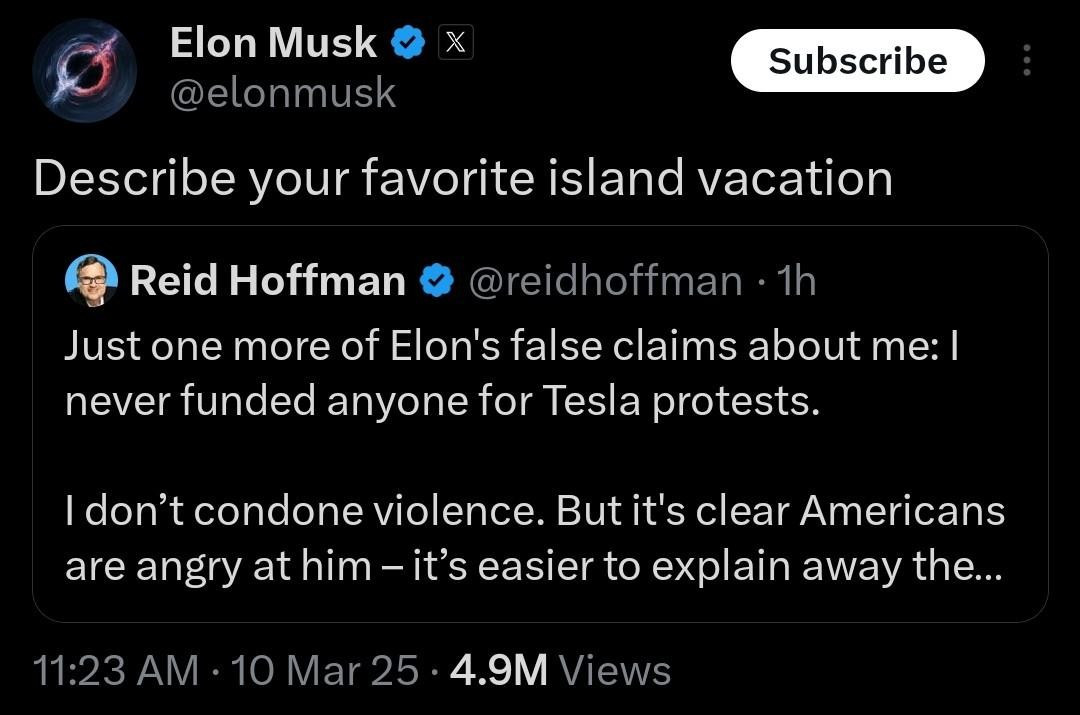Click Reid Hoffman's small profile picture
1080x715 pixels.
[91, 281]
